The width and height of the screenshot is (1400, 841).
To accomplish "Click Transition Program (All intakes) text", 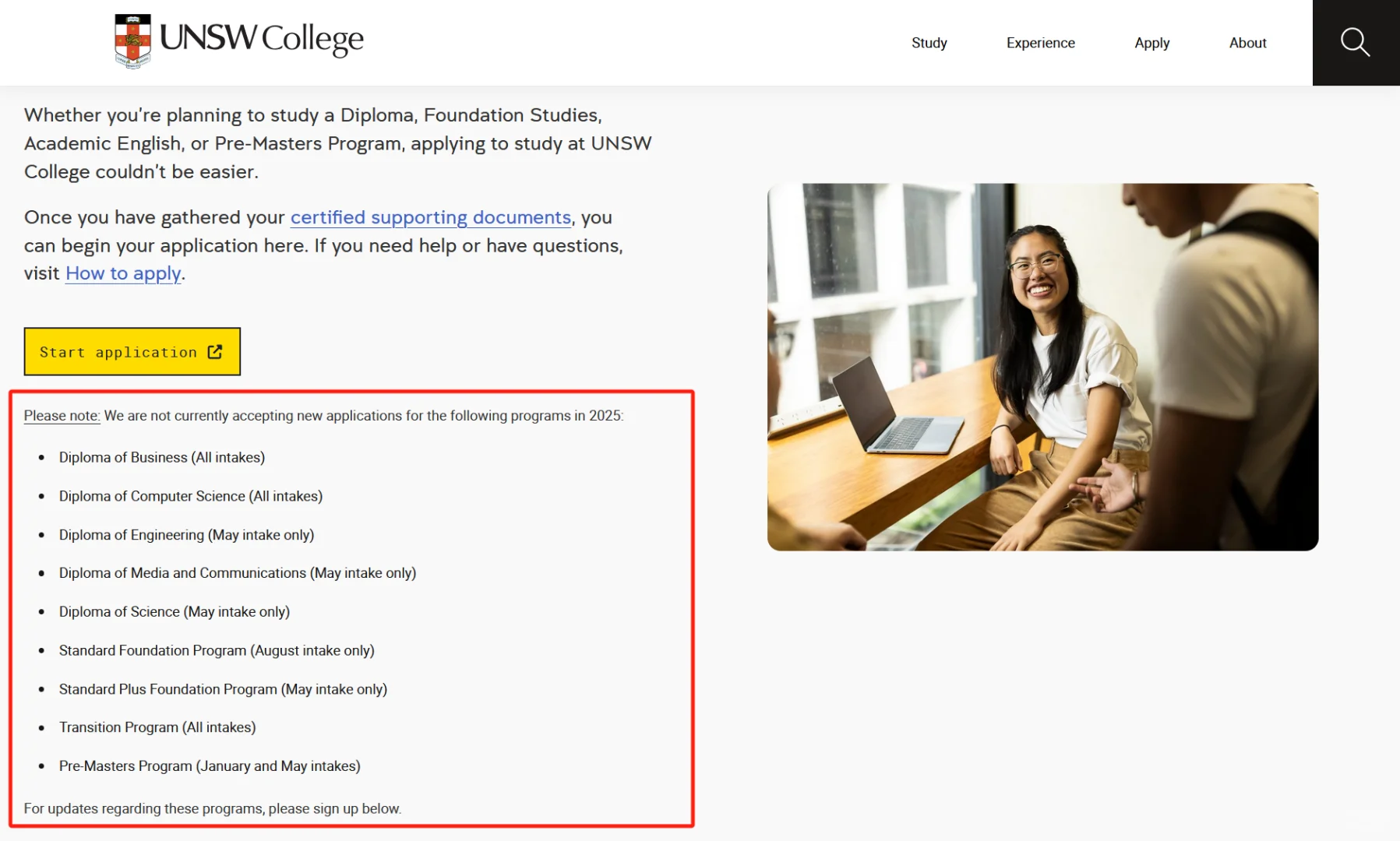I will point(157,727).
